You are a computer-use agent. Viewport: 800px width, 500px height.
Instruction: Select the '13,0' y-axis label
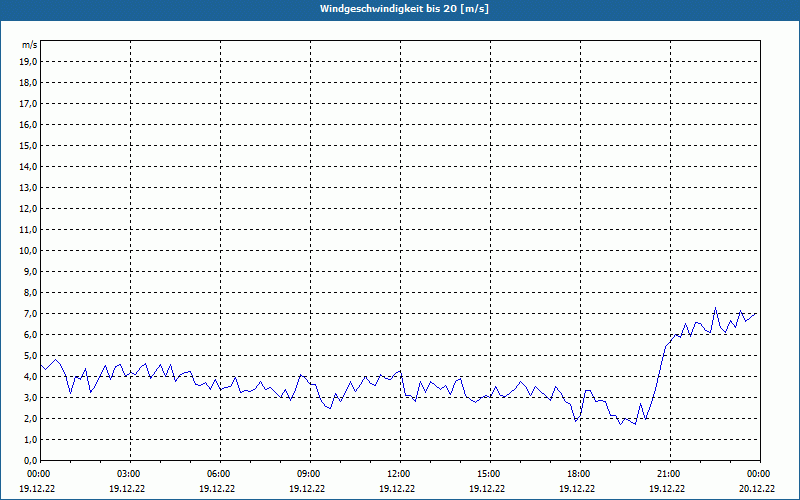(28, 188)
